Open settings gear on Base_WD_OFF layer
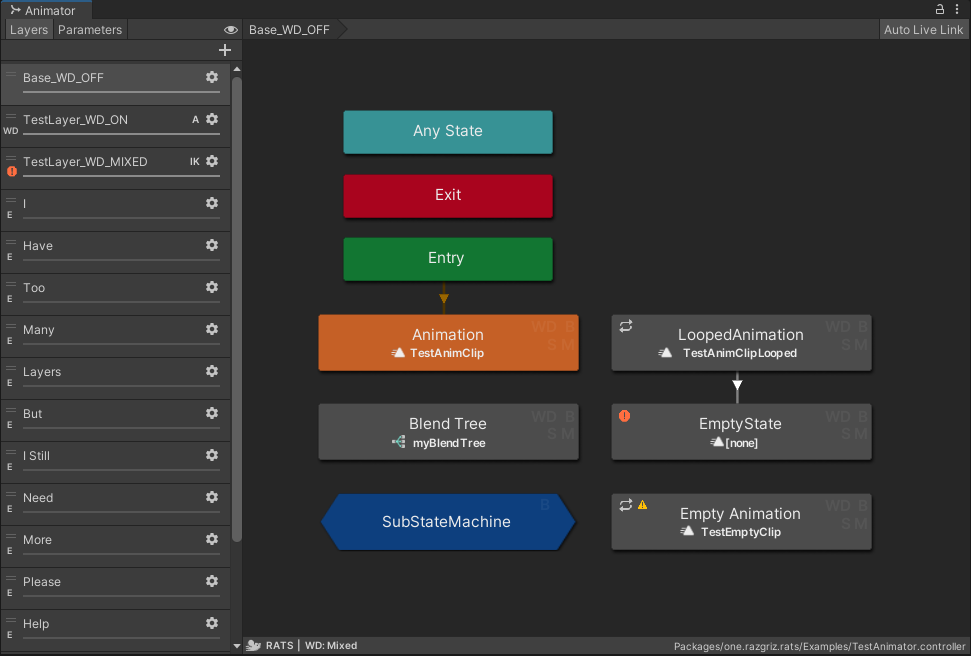 (x=212, y=77)
